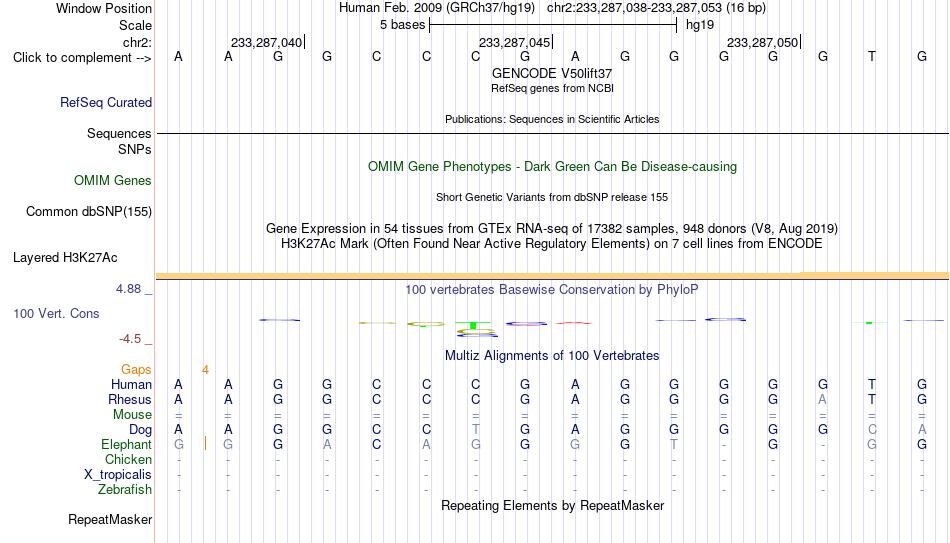Select the Chicken alignment row label
950x543 pixels.
[128, 459]
